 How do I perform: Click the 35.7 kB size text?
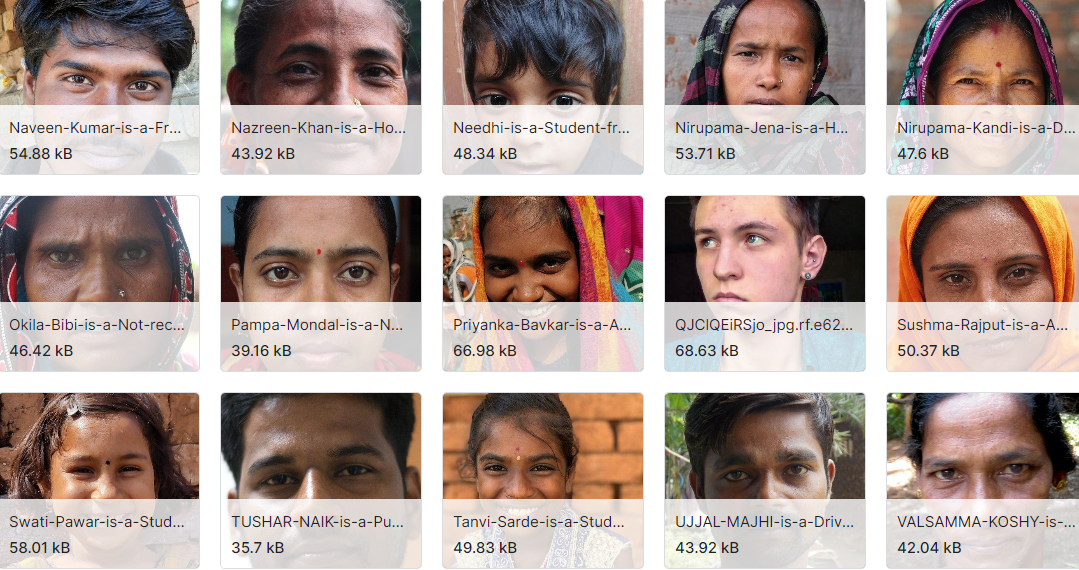(x=257, y=547)
